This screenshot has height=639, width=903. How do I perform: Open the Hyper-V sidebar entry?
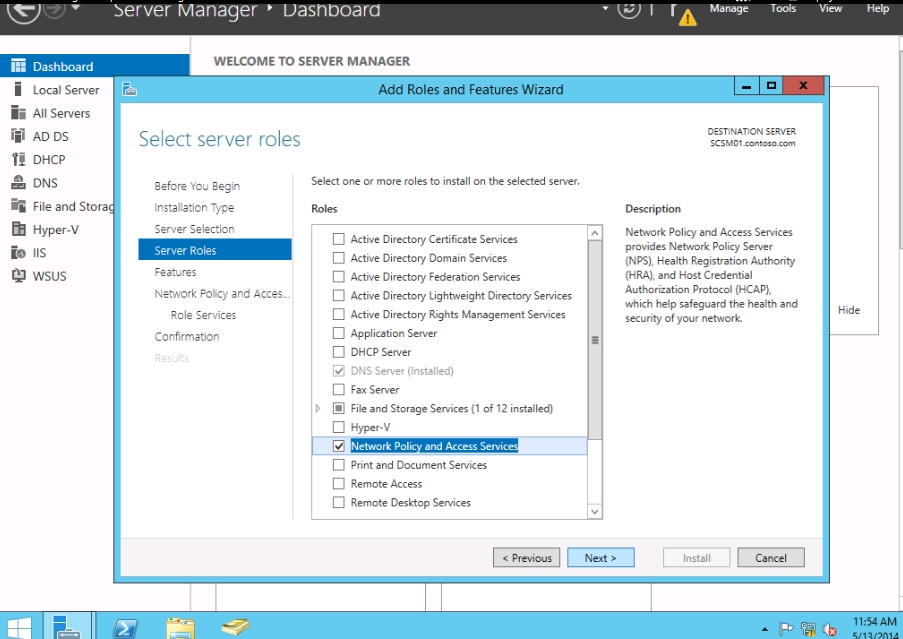pos(55,230)
